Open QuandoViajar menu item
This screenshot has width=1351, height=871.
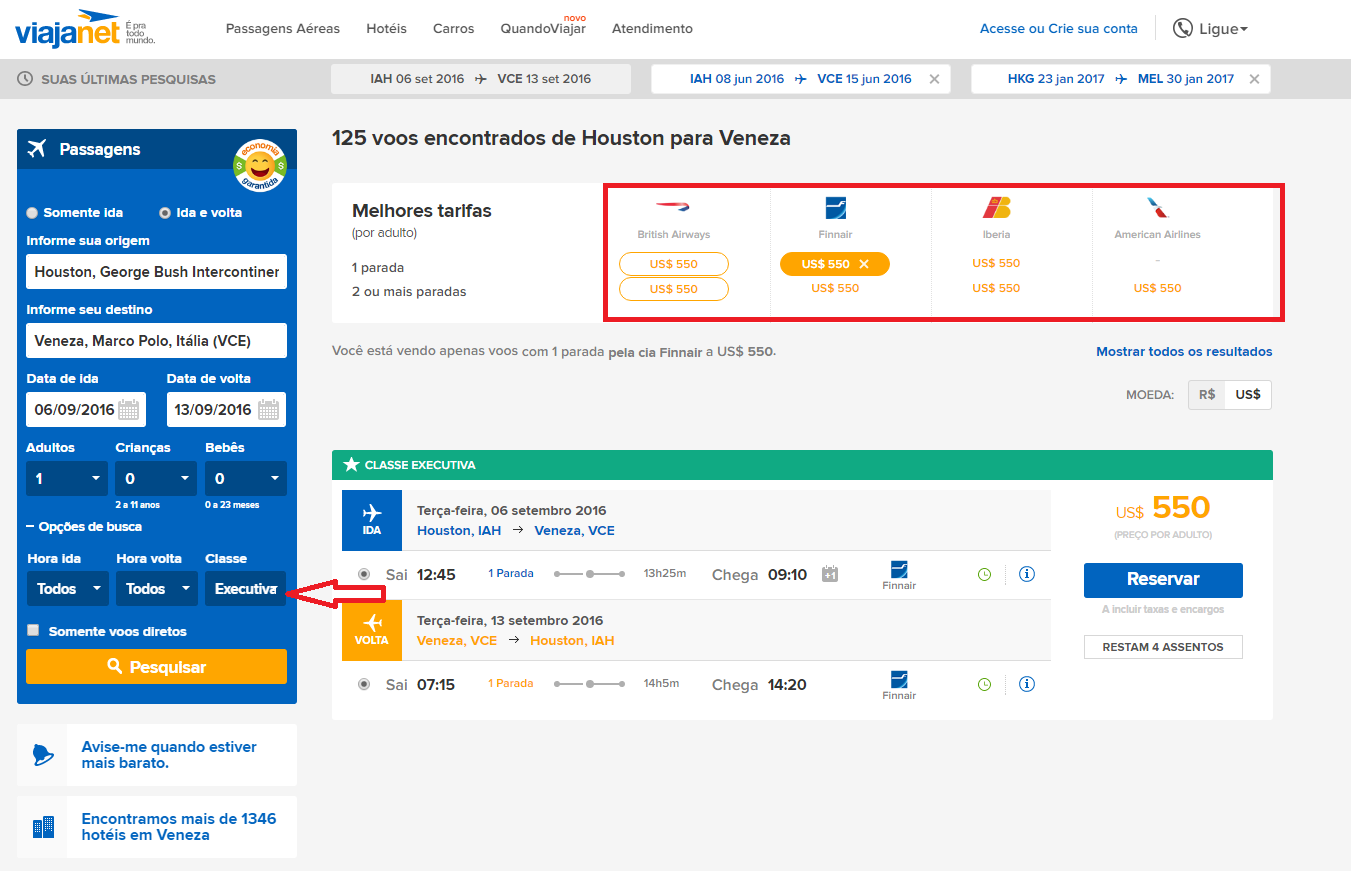click(x=543, y=29)
